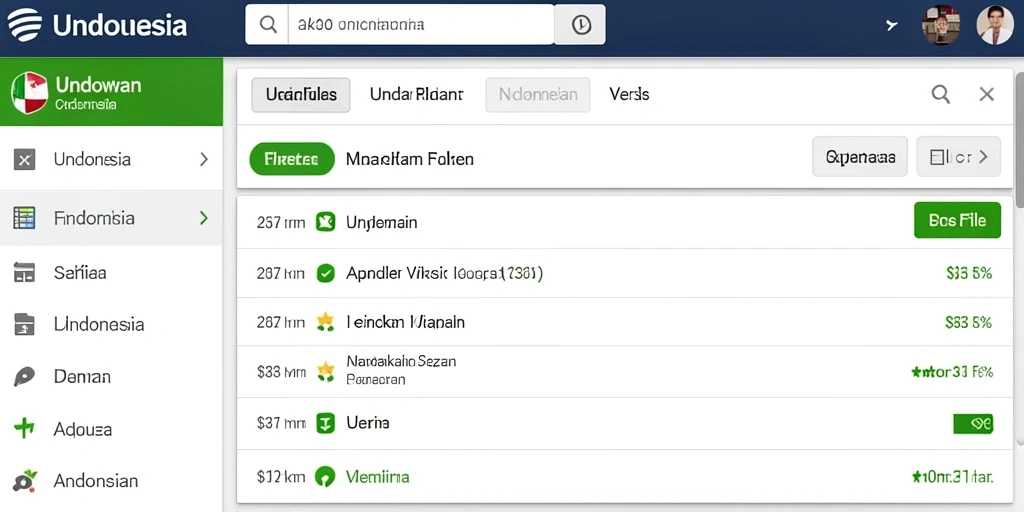The width and height of the screenshot is (1024, 512).
Task: Open the dropdown button next to Qpenaaa
Action: 959,157
